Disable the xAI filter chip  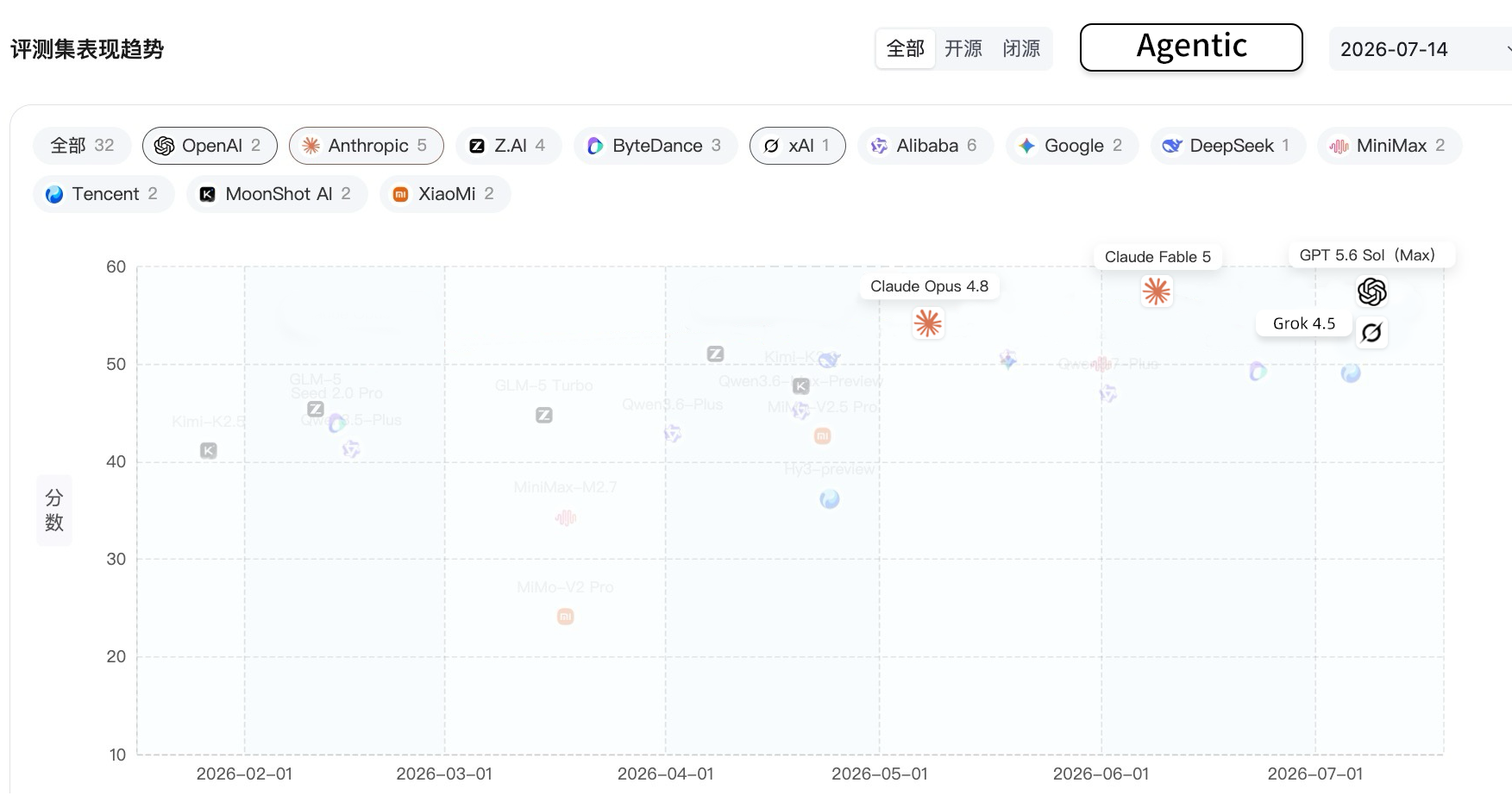point(798,146)
